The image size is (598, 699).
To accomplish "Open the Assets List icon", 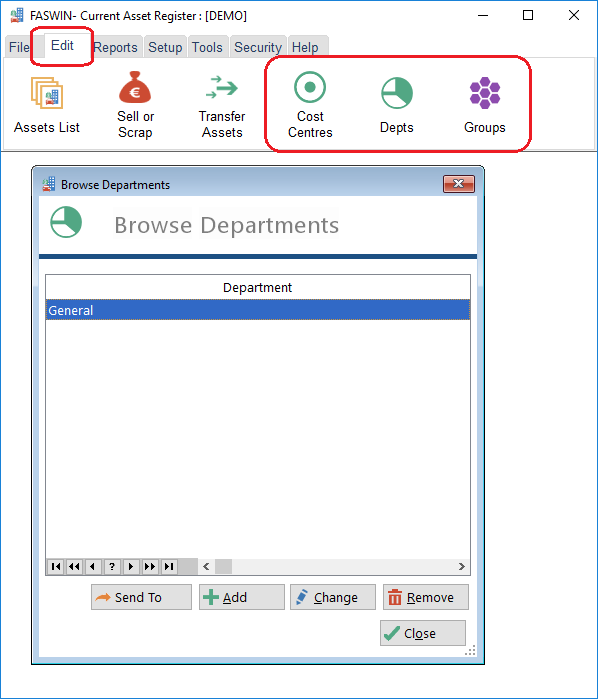I will click(47, 93).
